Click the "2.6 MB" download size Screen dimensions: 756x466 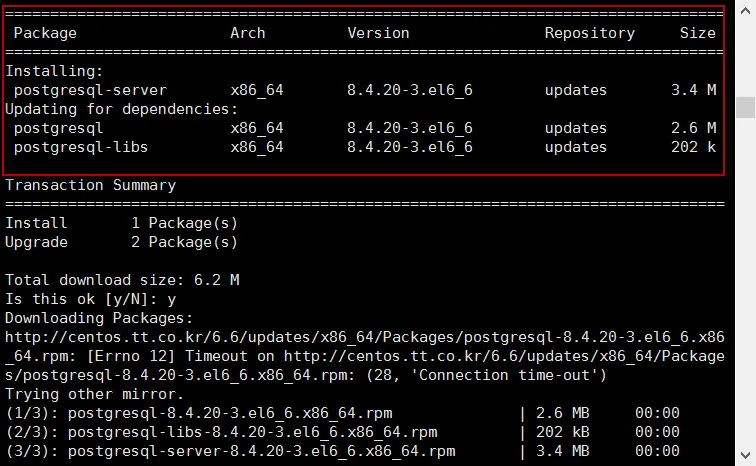tap(563, 413)
